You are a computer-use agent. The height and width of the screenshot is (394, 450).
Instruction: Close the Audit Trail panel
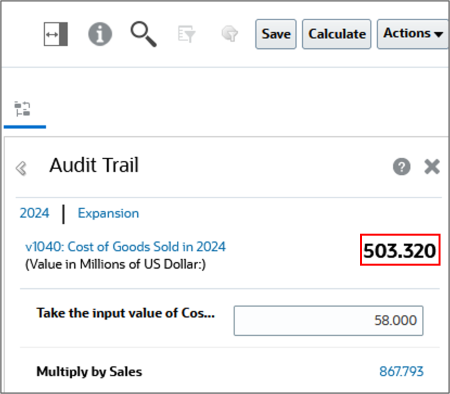[432, 166]
